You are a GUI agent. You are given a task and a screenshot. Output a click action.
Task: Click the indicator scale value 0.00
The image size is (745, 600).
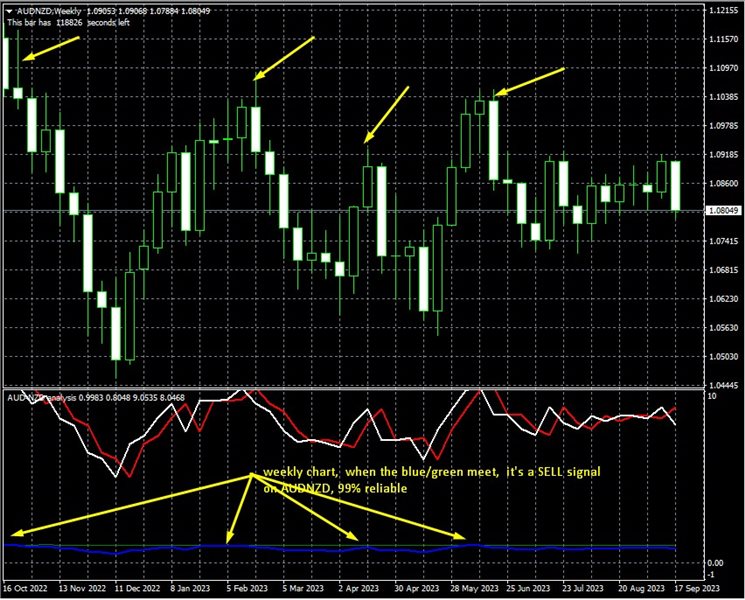pyautogui.click(x=716, y=563)
